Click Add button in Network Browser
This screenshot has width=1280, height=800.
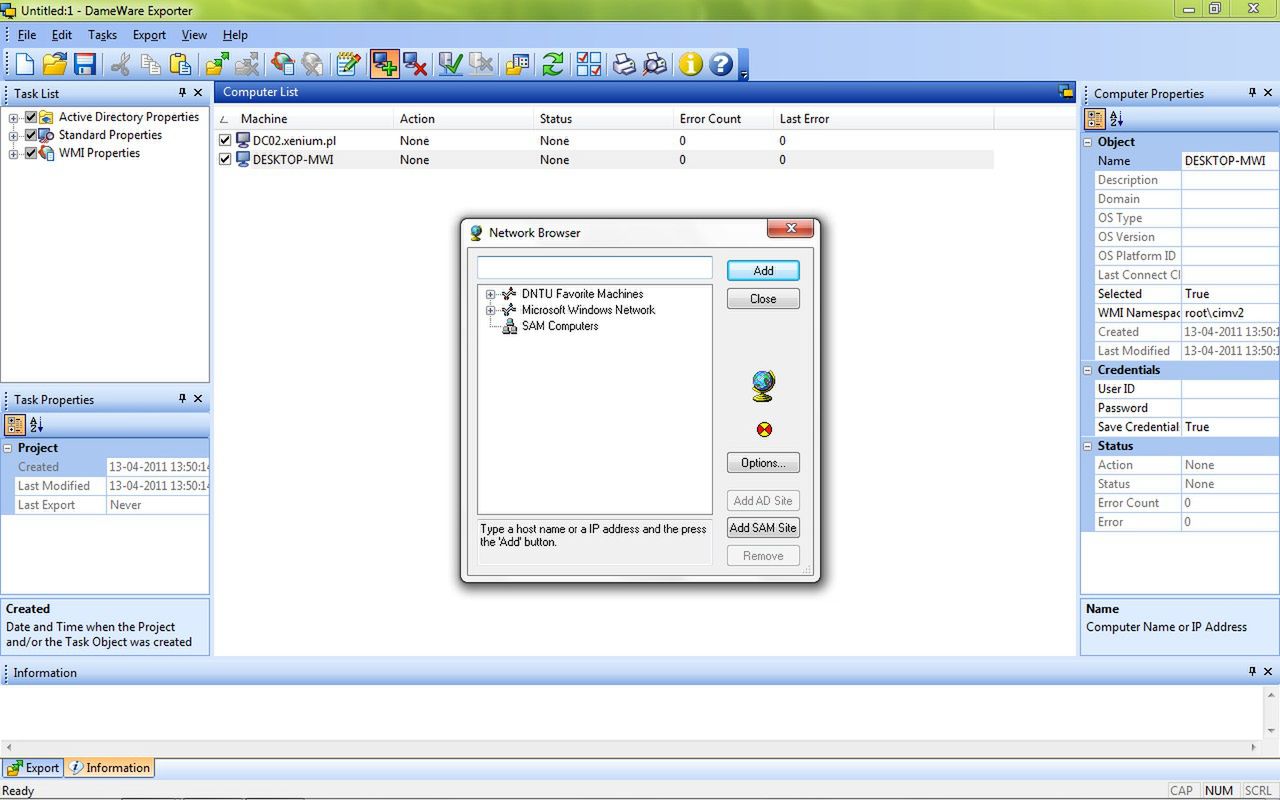coord(763,271)
